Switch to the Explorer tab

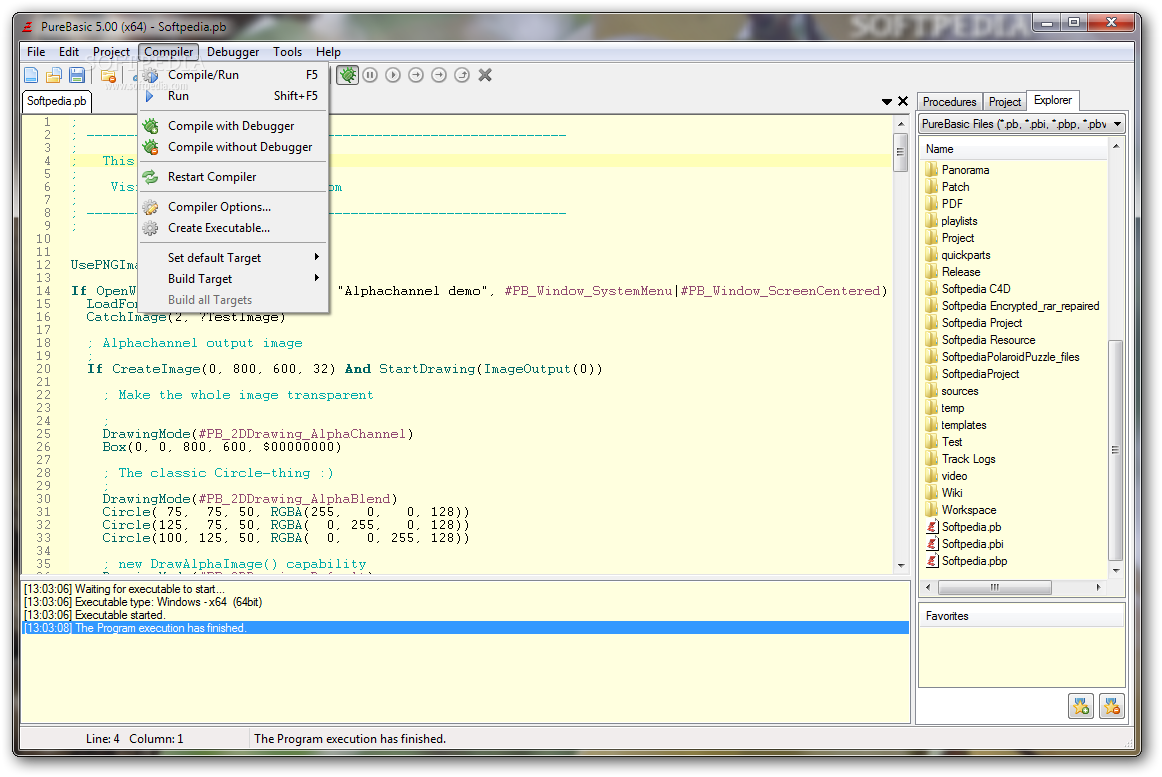(x=1053, y=100)
